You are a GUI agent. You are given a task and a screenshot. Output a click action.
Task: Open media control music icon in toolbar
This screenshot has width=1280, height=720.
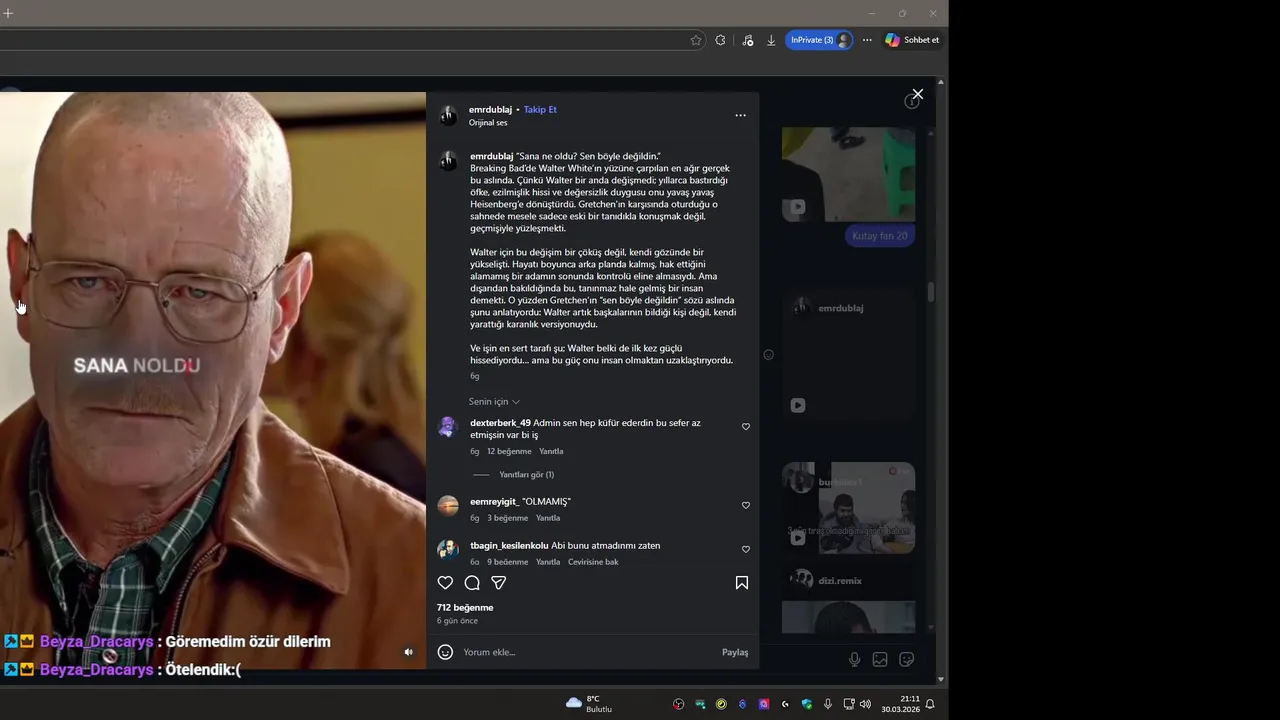pos(747,40)
